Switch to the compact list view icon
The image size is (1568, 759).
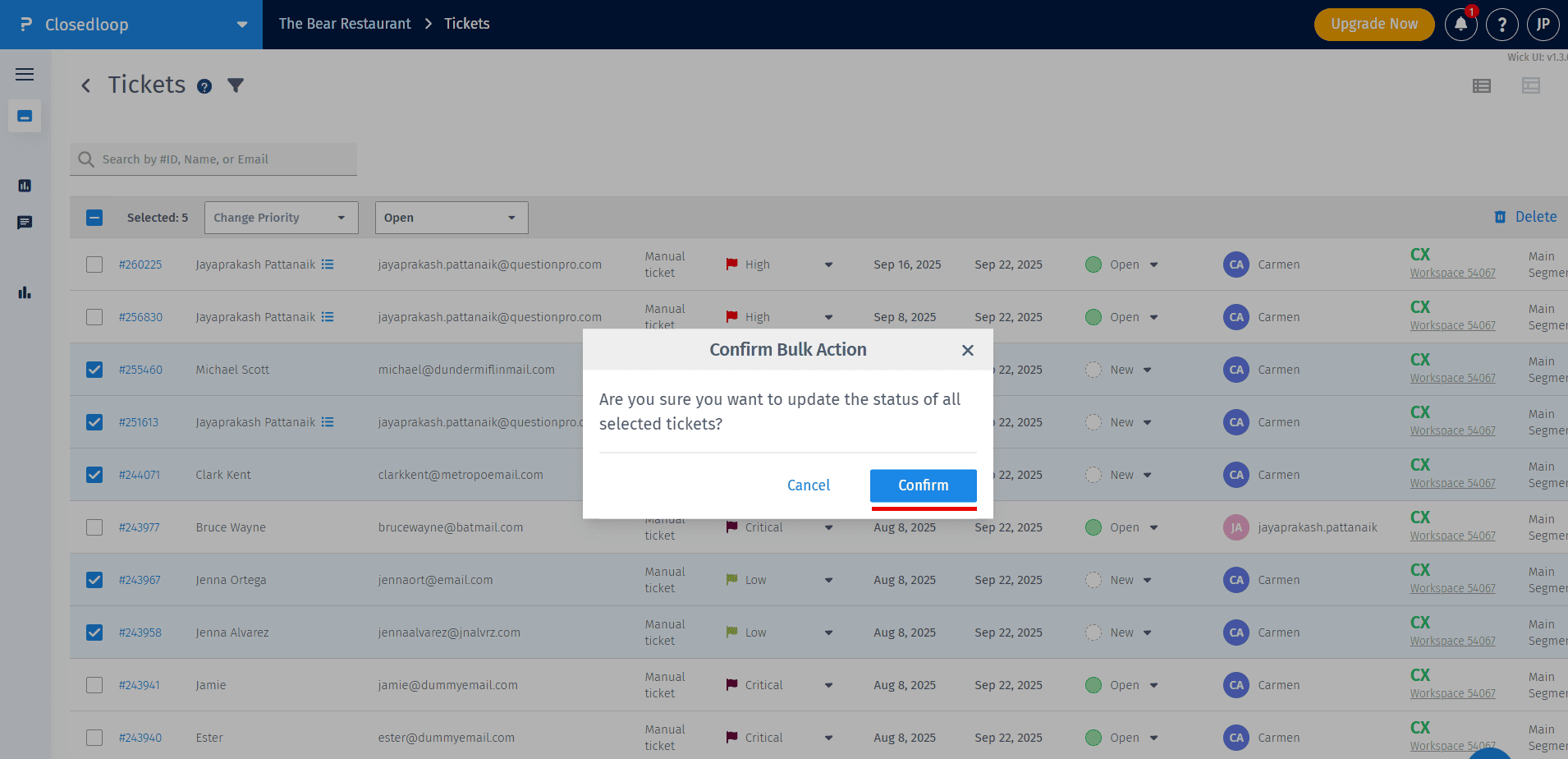click(x=1481, y=85)
